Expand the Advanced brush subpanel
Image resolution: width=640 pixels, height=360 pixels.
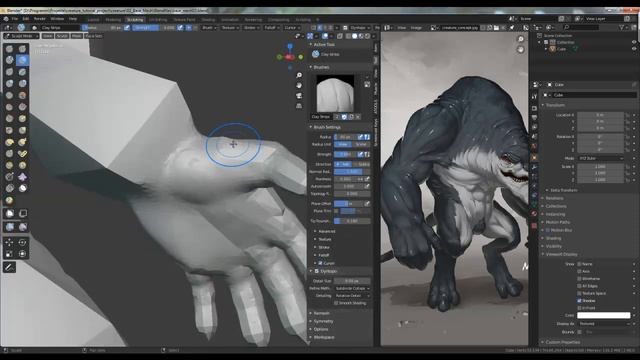(327, 231)
